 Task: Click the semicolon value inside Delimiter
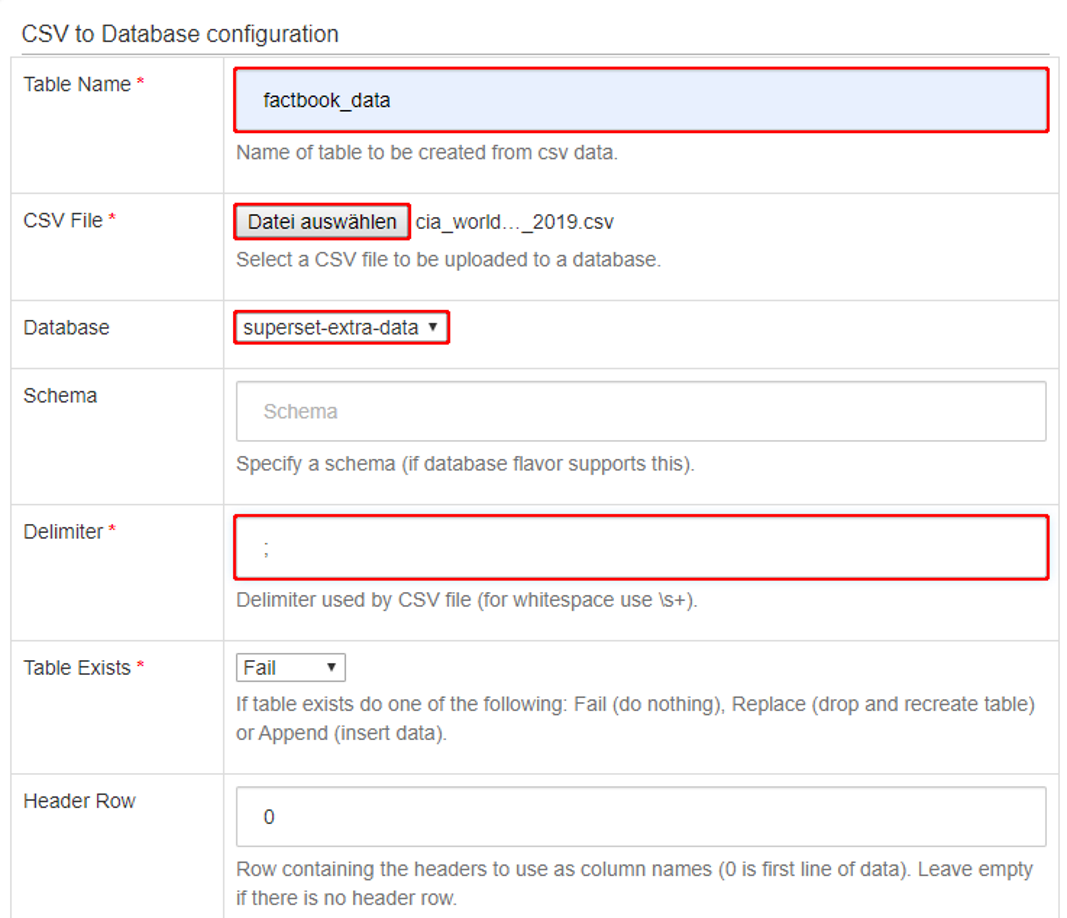(265, 547)
